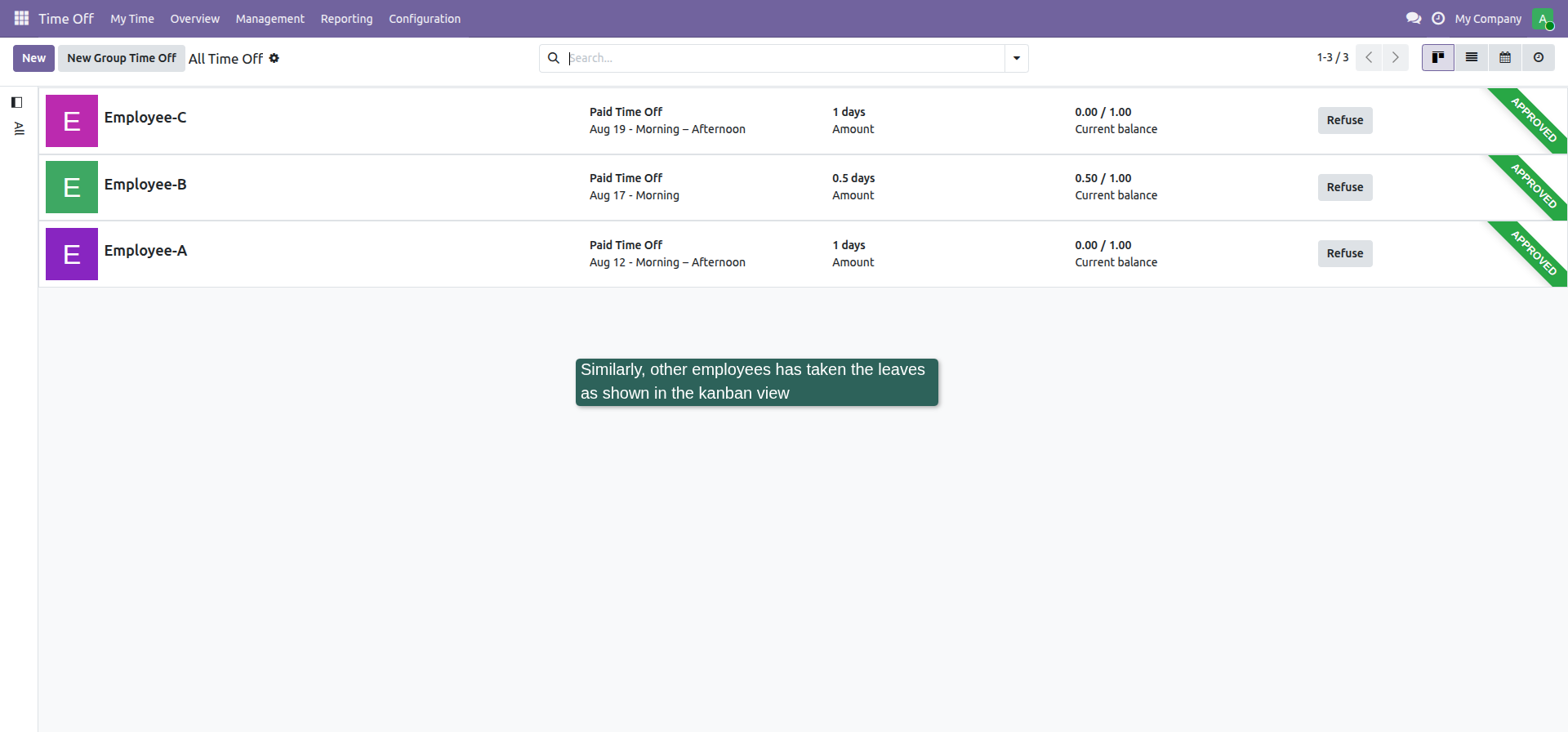
Task: Open the search options dropdown arrow
Action: pos(1017,58)
